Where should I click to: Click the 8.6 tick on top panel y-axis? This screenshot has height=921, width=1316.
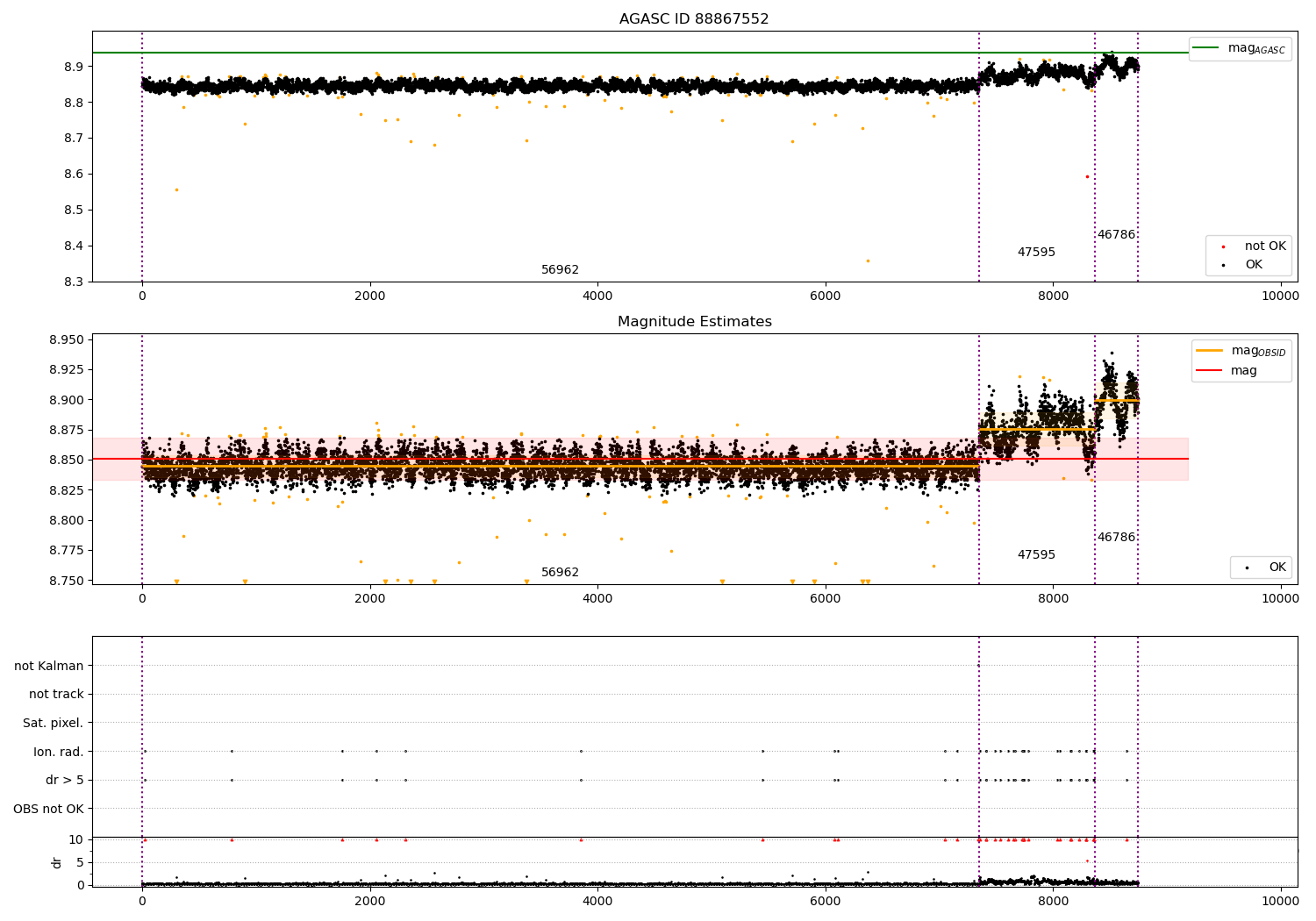click(74, 175)
